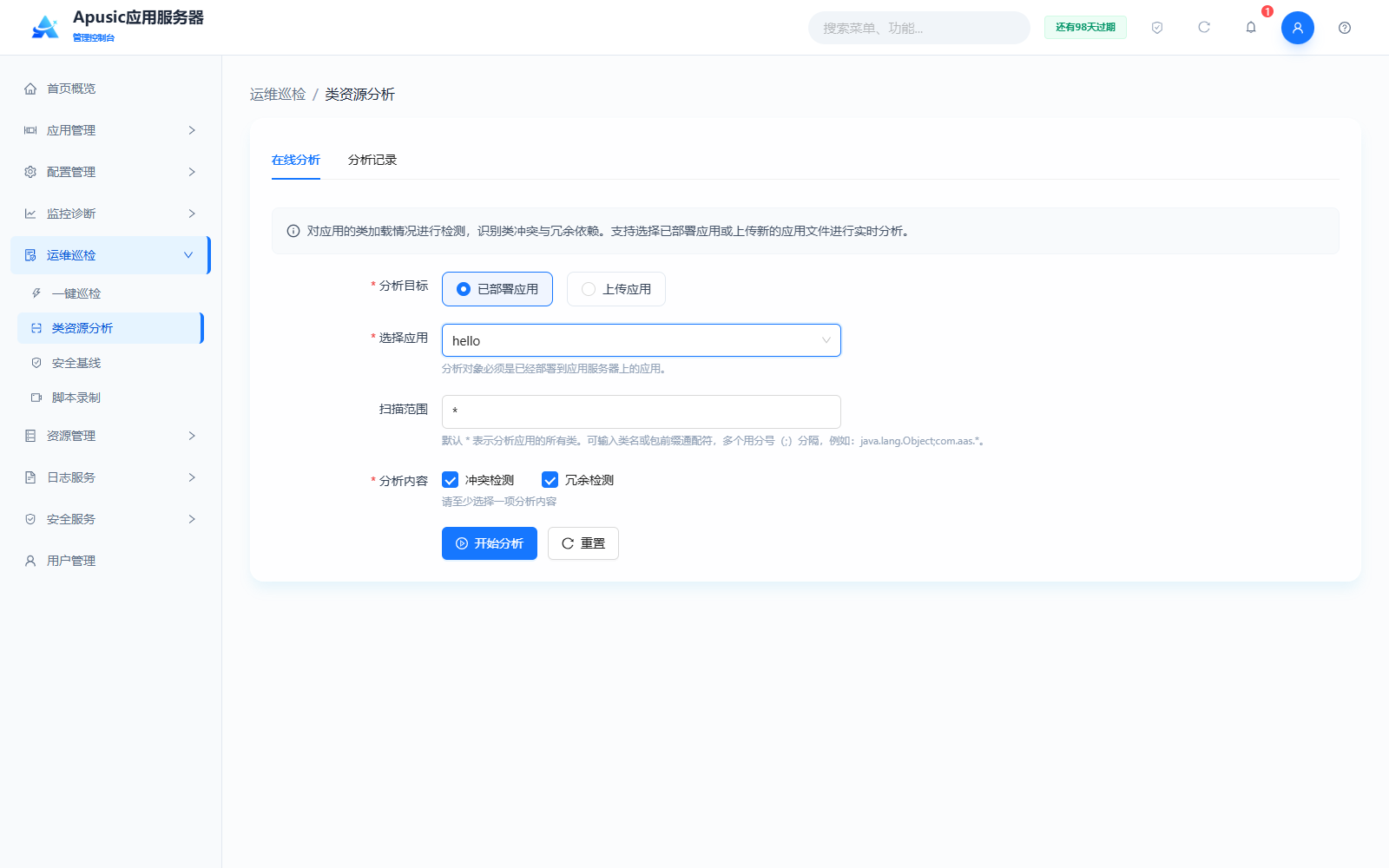Viewport: 1389px width, 868px height.
Task: Click the 资源管理 sidebar icon
Action: 30,436
